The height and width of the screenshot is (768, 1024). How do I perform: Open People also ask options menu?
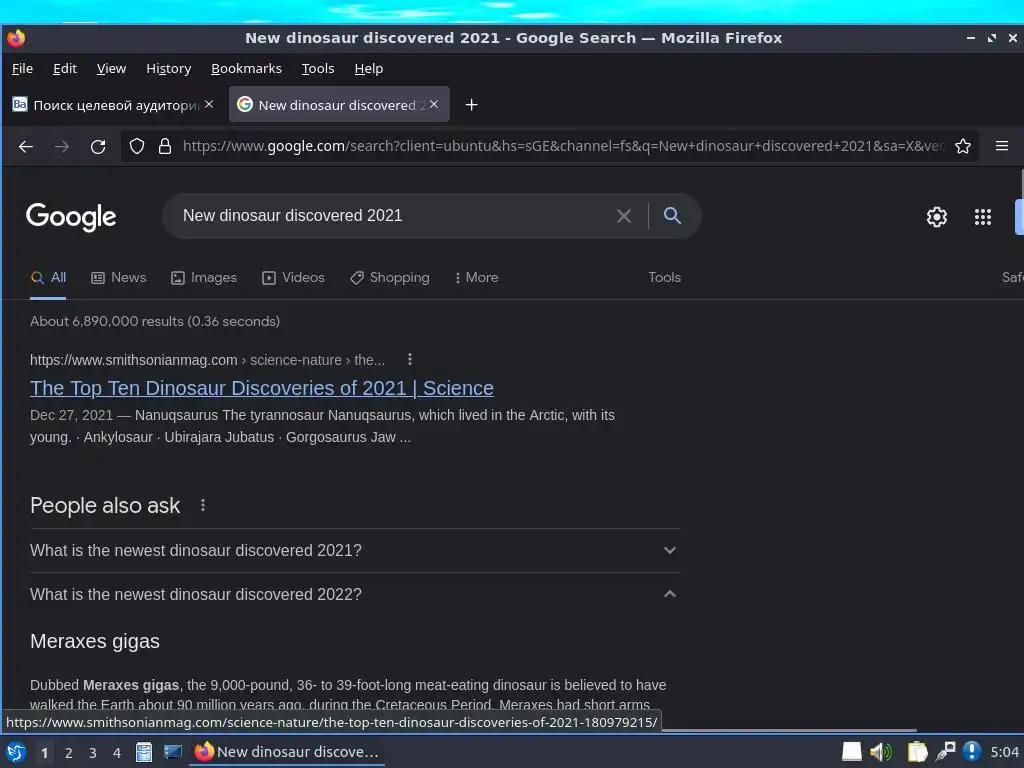pyautogui.click(x=203, y=505)
